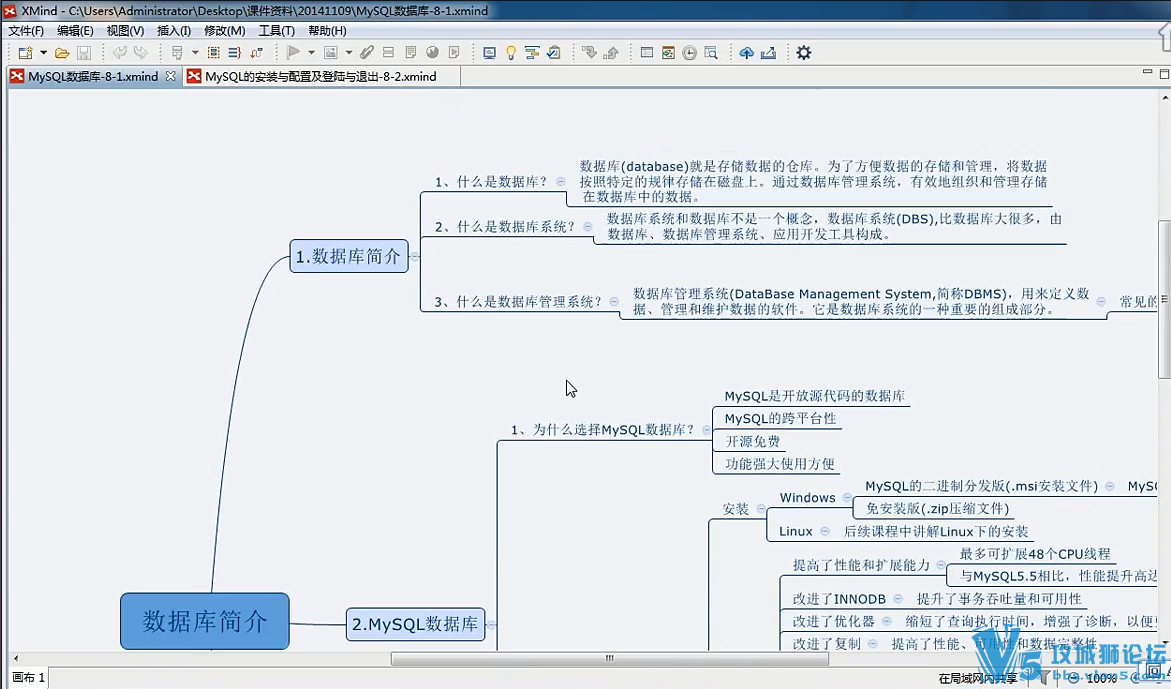Click the horizontal scrollbar thumb
Screen dimensions: 1171x689
(609, 658)
